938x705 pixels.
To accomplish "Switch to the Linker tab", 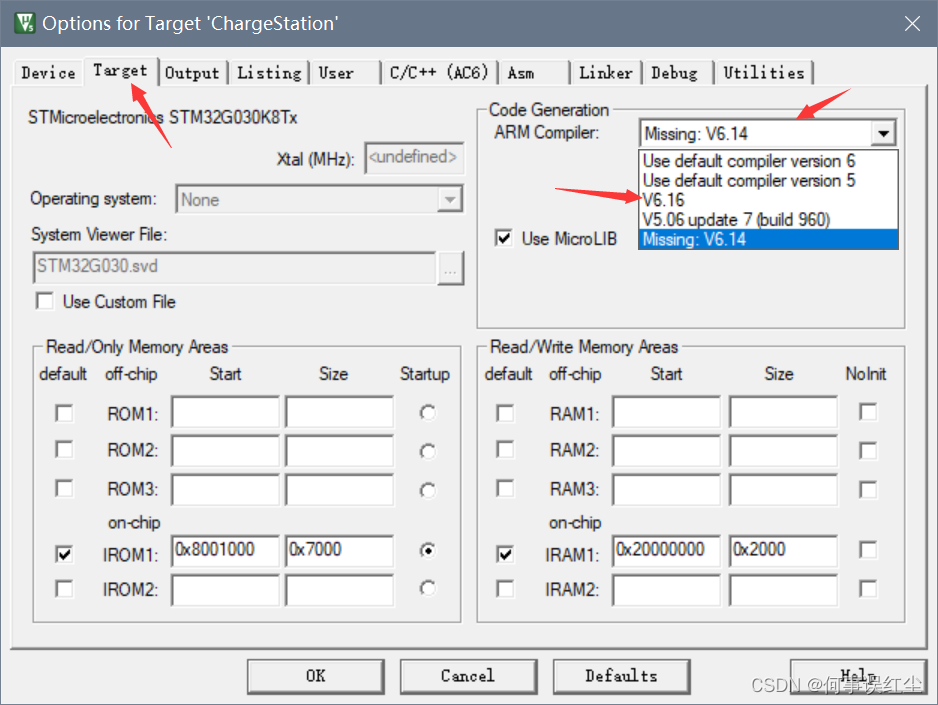I will click(x=605, y=73).
